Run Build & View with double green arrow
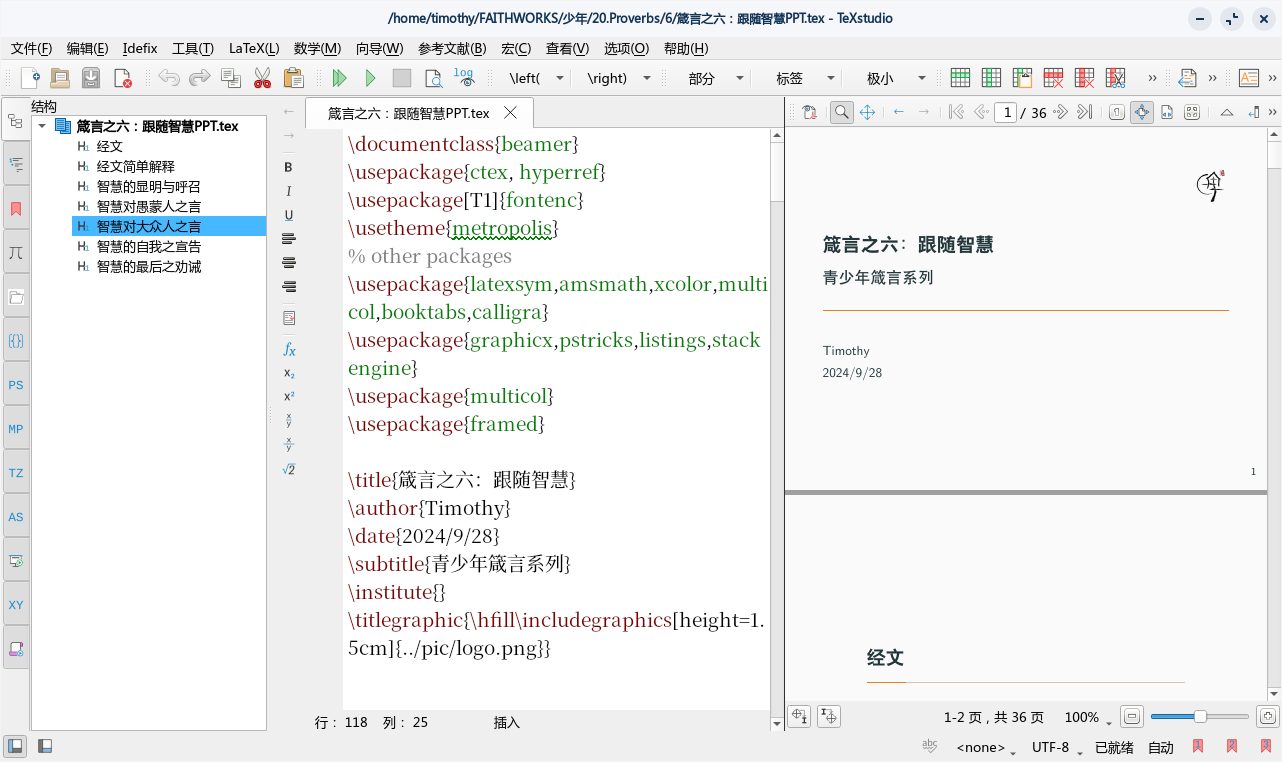 pyautogui.click(x=339, y=78)
